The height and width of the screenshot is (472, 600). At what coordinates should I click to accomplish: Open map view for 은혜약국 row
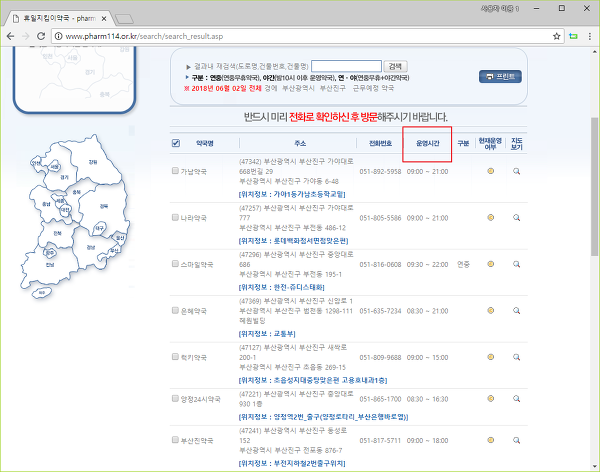[516, 310]
